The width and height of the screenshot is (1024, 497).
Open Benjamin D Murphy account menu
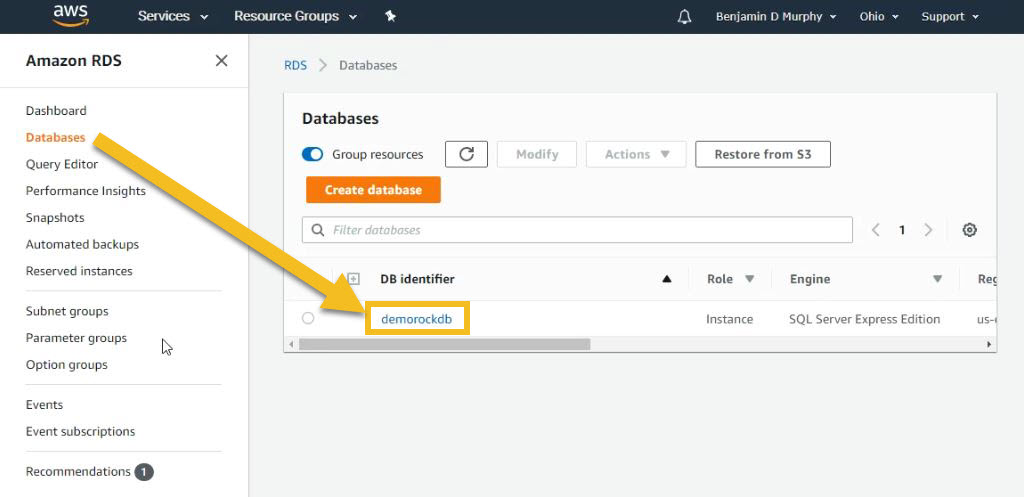coord(776,17)
